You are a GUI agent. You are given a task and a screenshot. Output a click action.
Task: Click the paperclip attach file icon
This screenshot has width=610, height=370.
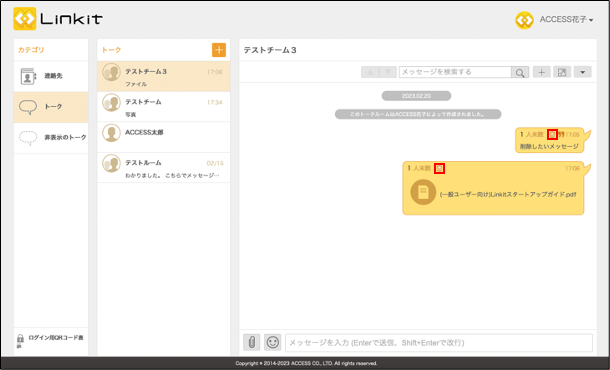click(252, 342)
